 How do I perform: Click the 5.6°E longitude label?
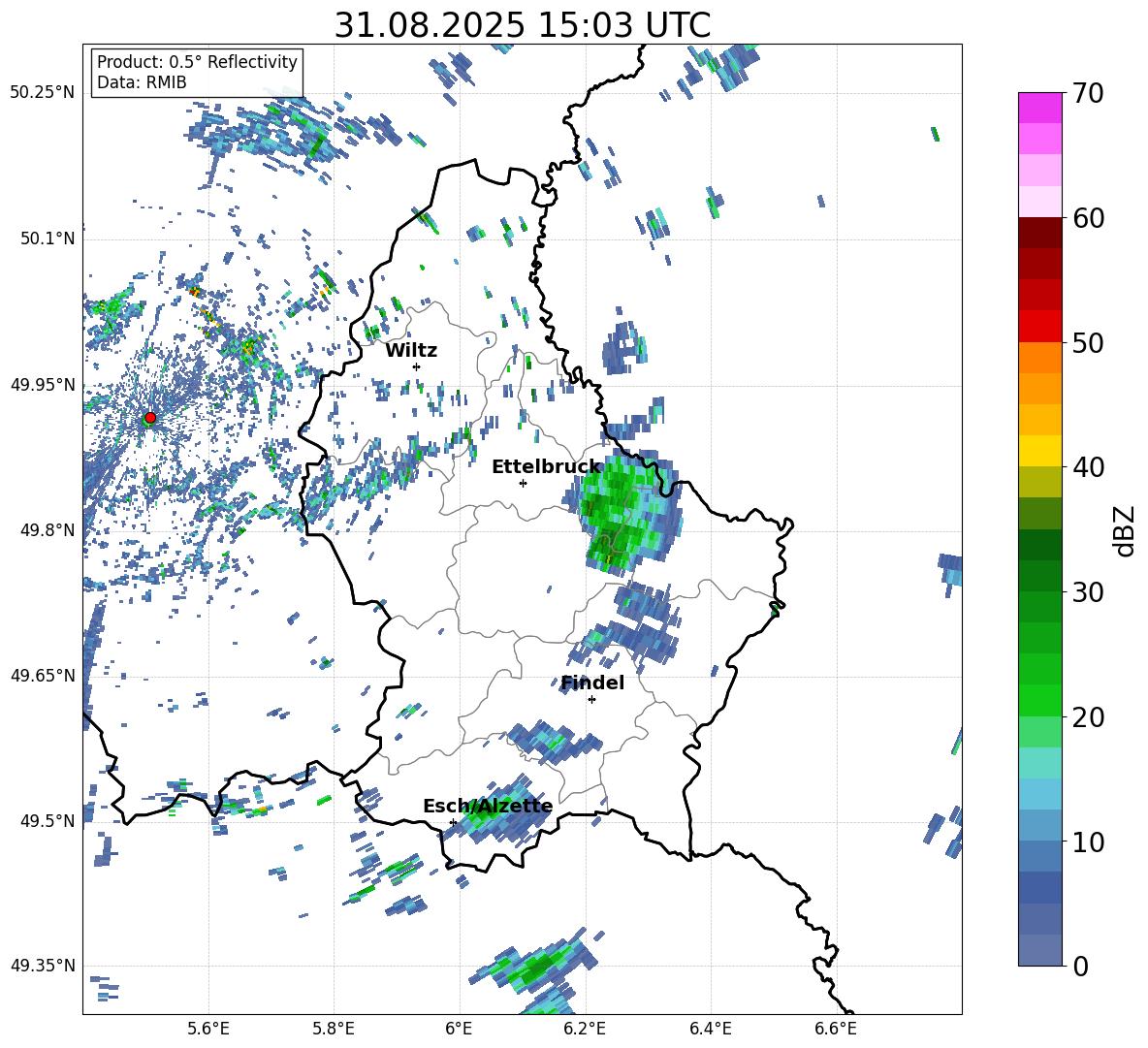[x=208, y=1029]
